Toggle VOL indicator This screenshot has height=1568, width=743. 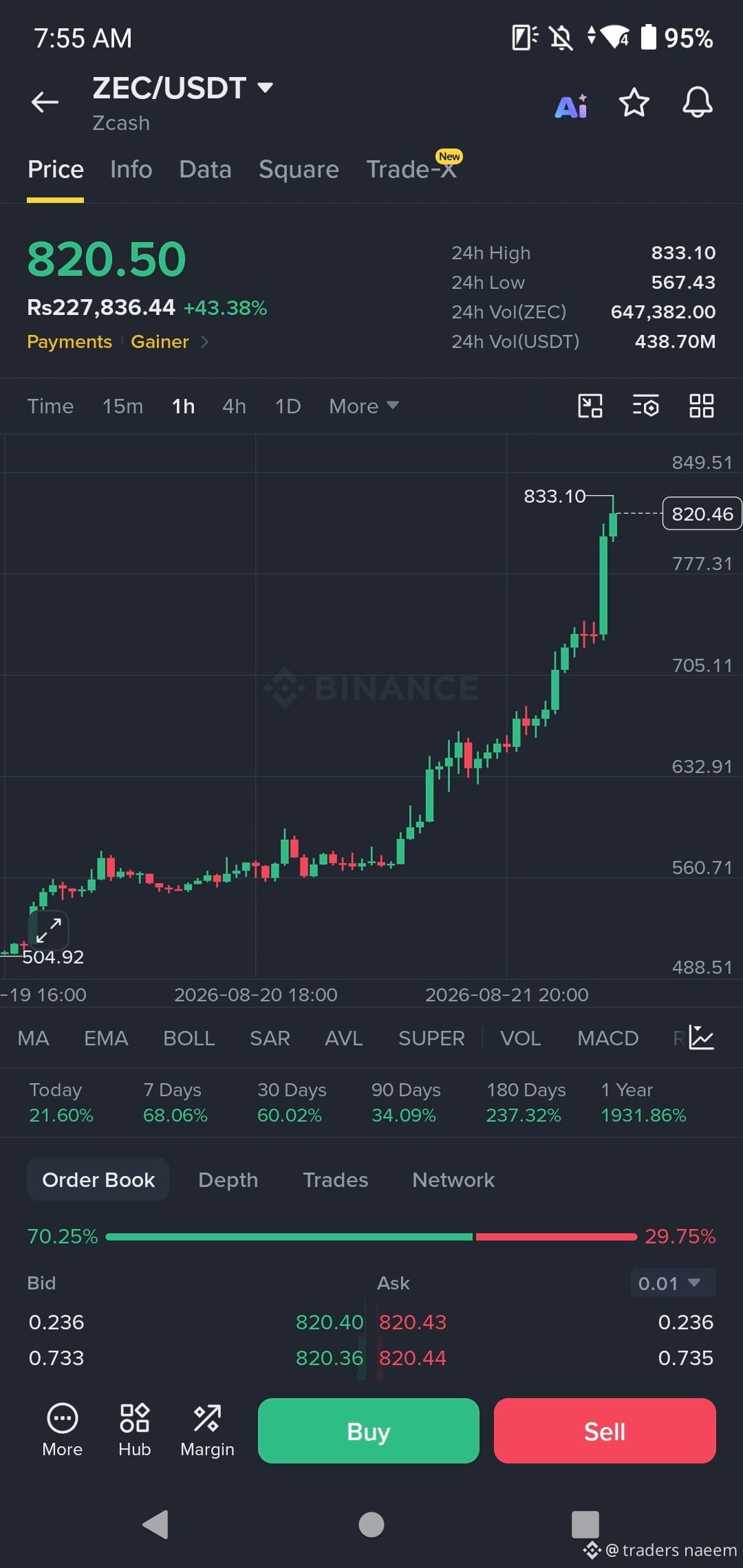(x=520, y=1038)
